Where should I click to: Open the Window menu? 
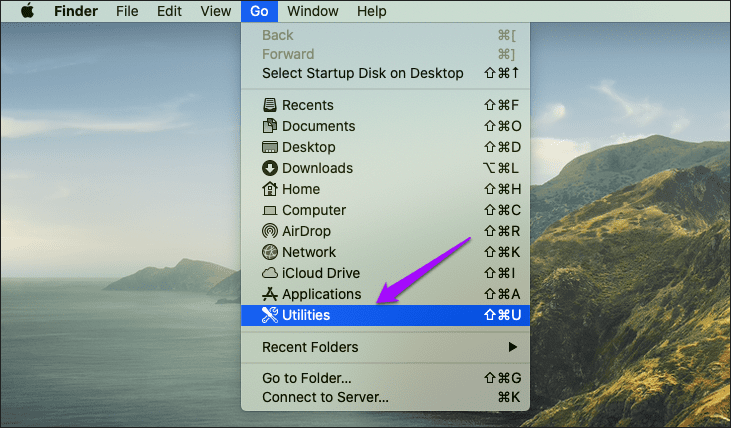(x=312, y=11)
